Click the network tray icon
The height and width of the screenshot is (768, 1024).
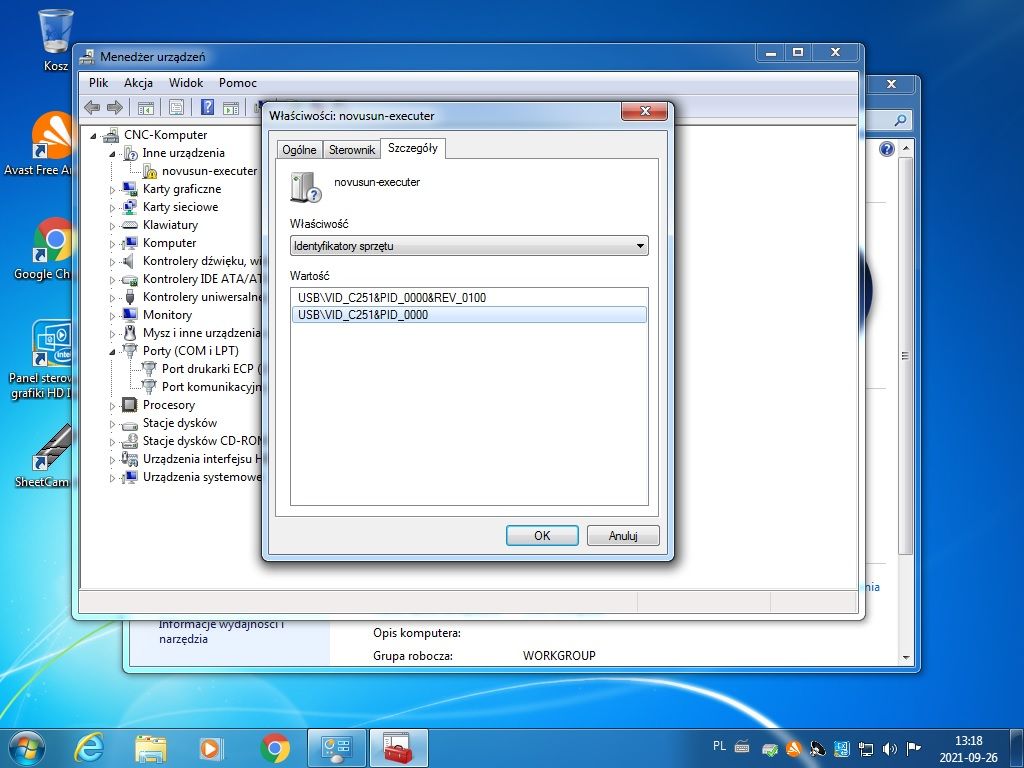(x=866, y=748)
